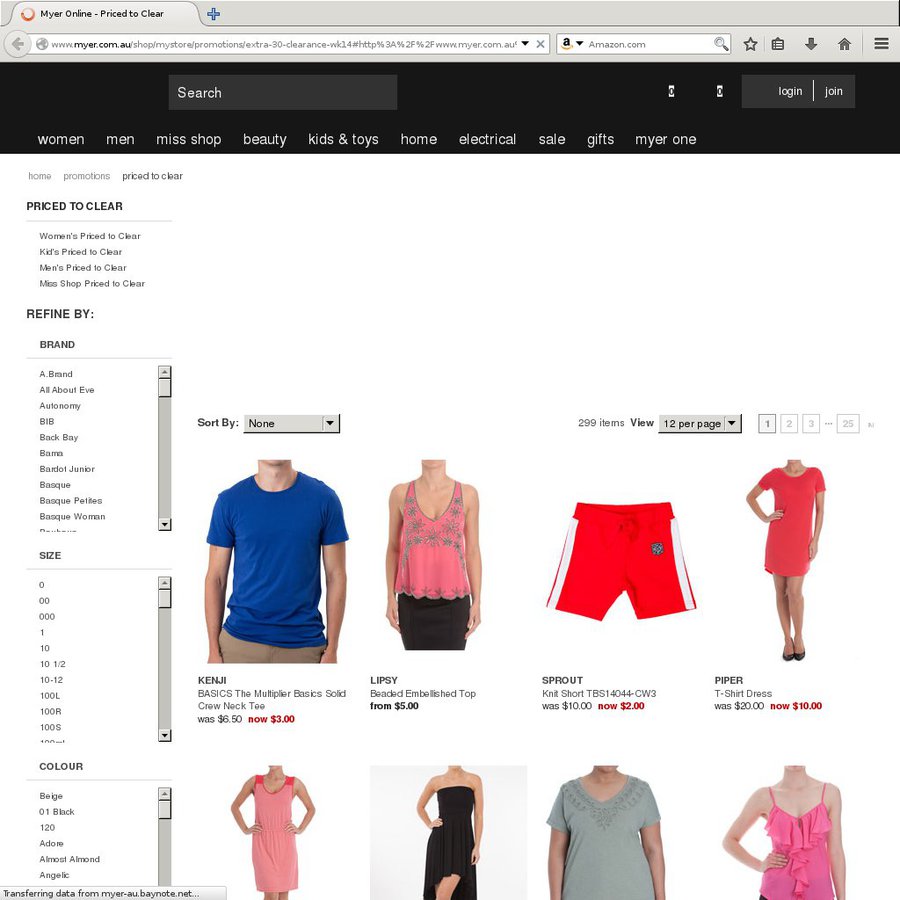Select the electrical navigation menu item
Viewport: 900px width, 900px height.
point(487,139)
